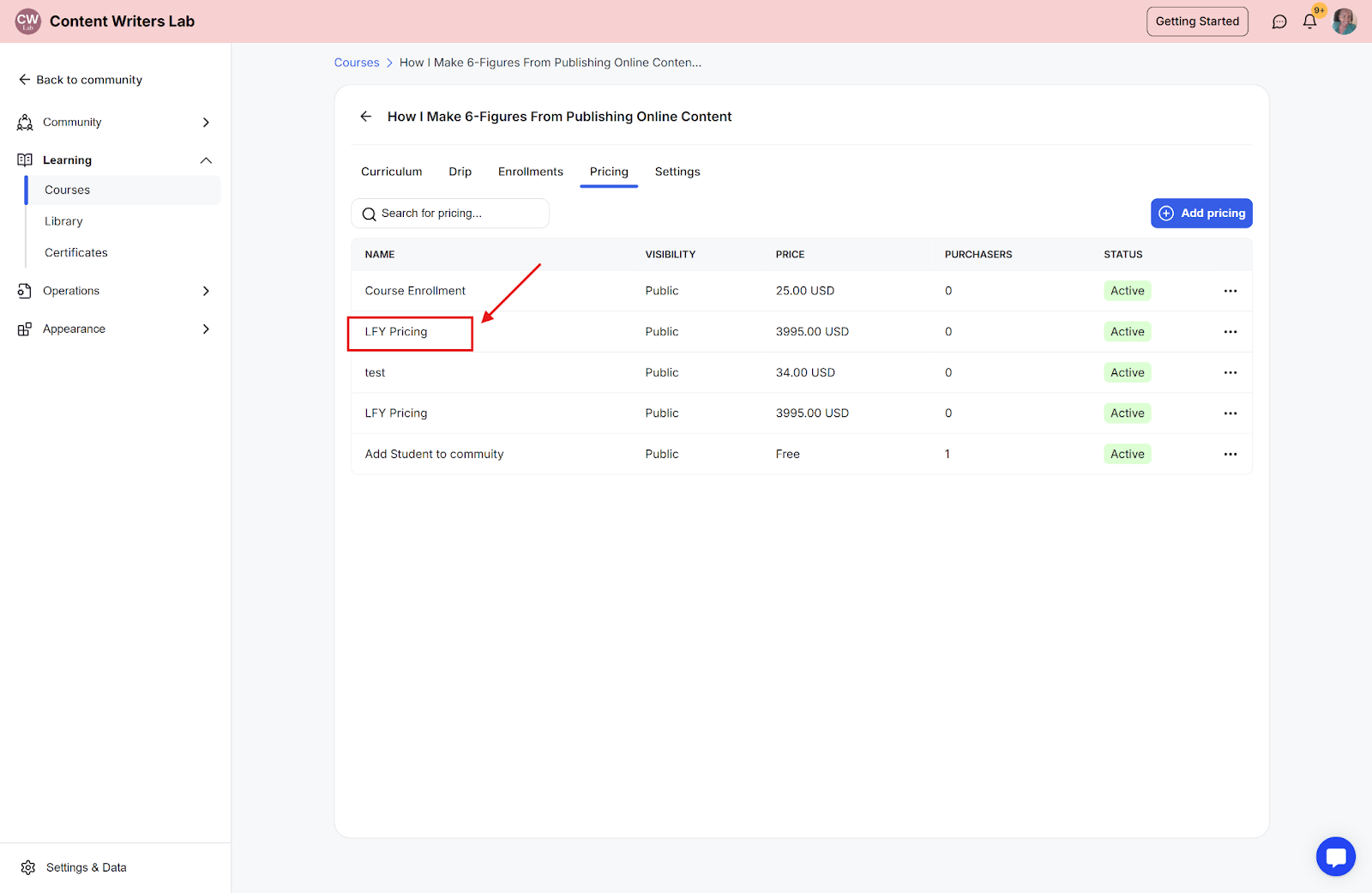
Task: Expand the Appearance sidebar section
Action: [206, 329]
